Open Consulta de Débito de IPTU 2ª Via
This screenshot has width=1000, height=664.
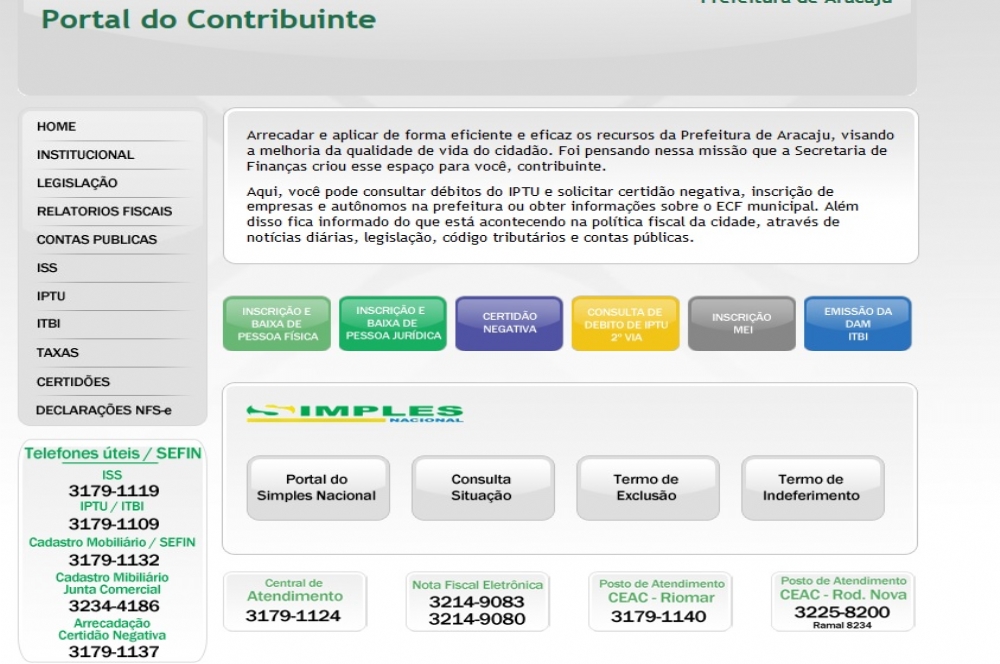(x=625, y=324)
